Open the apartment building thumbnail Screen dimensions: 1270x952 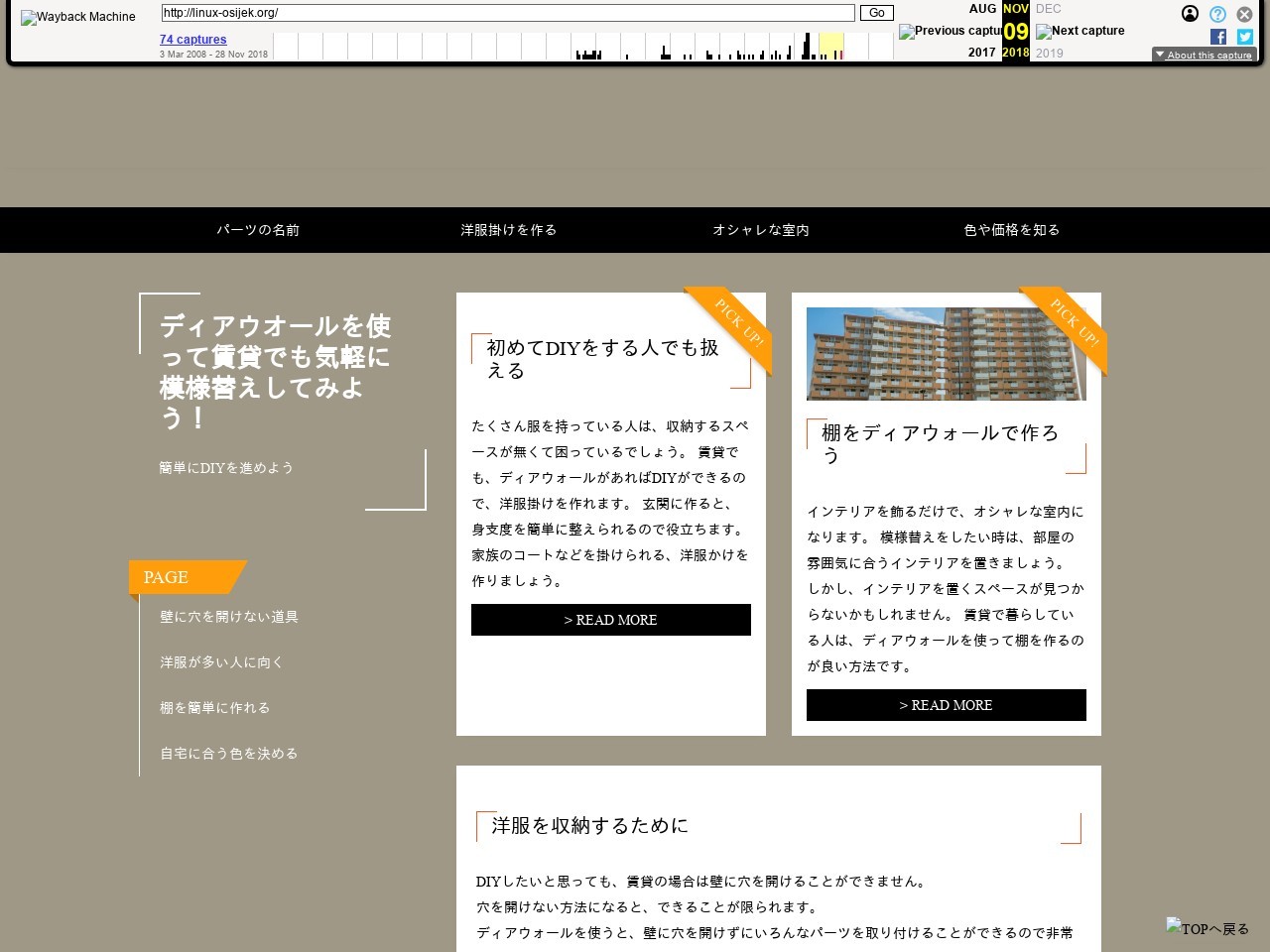[x=946, y=354]
